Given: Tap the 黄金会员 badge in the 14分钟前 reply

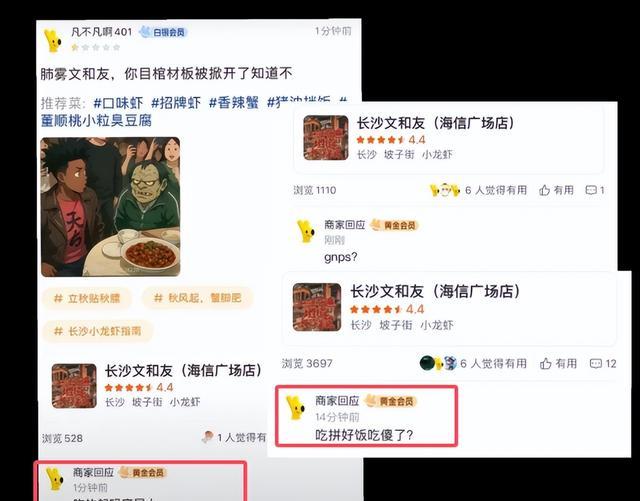Looking at the screenshot, I should (391, 401).
